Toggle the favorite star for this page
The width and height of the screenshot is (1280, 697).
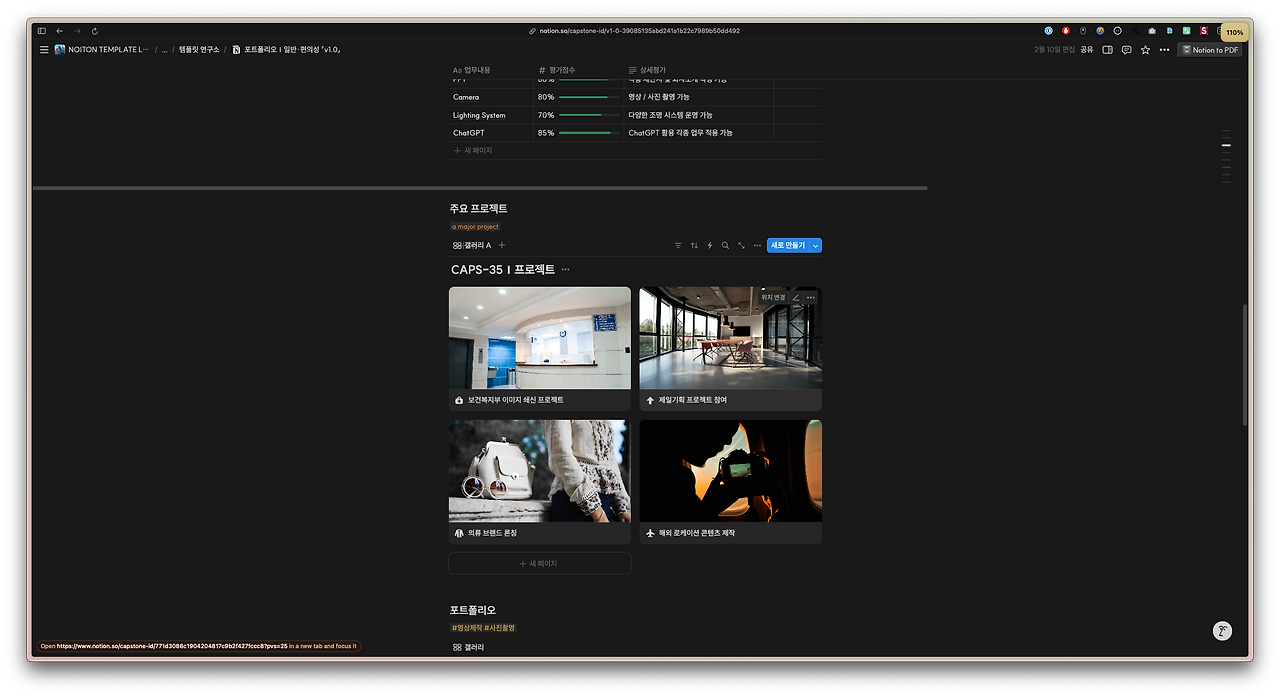[x=1146, y=49]
